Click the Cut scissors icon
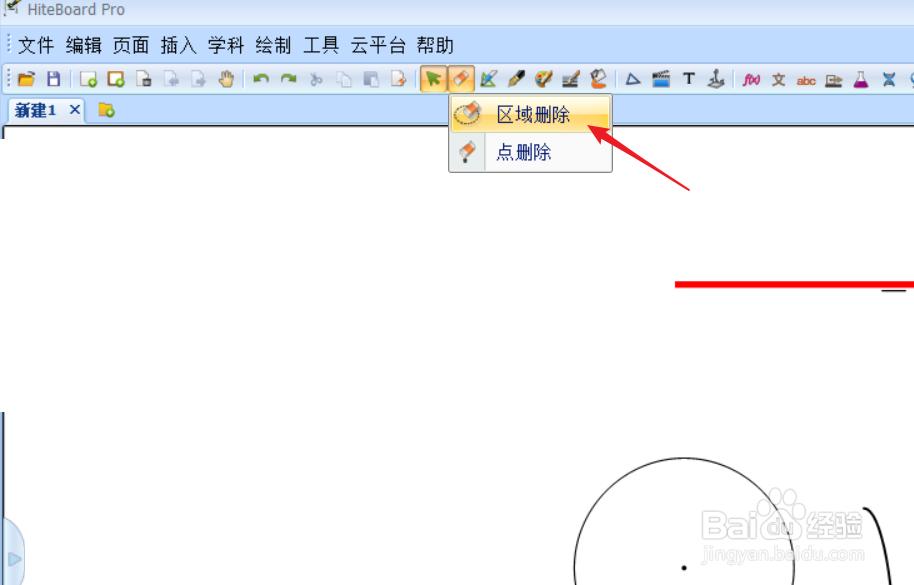914x585 pixels. tap(316, 79)
